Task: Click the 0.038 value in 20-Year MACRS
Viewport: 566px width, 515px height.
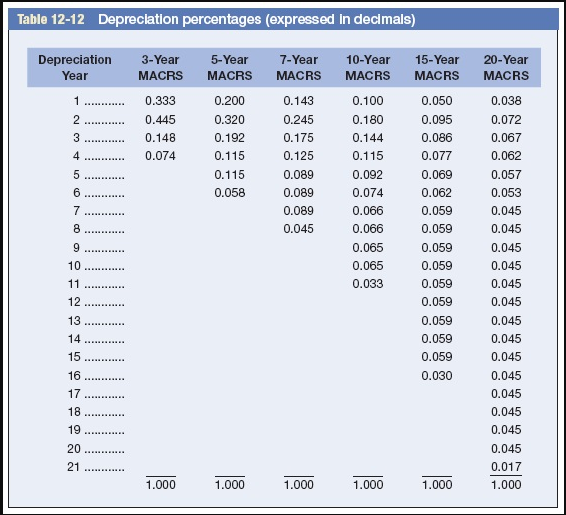Action: click(506, 101)
